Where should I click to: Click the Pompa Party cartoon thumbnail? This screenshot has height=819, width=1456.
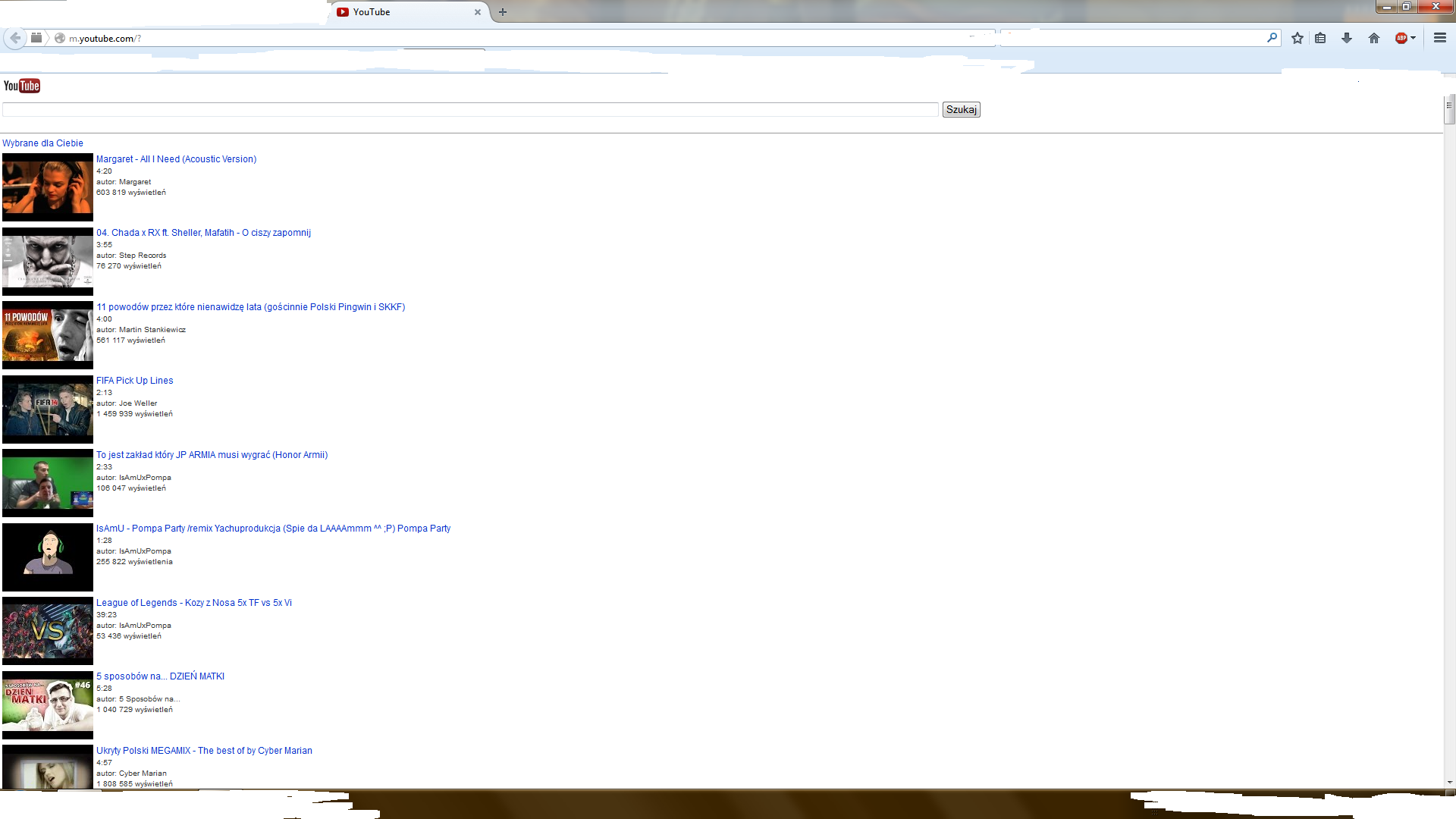coord(48,557)
